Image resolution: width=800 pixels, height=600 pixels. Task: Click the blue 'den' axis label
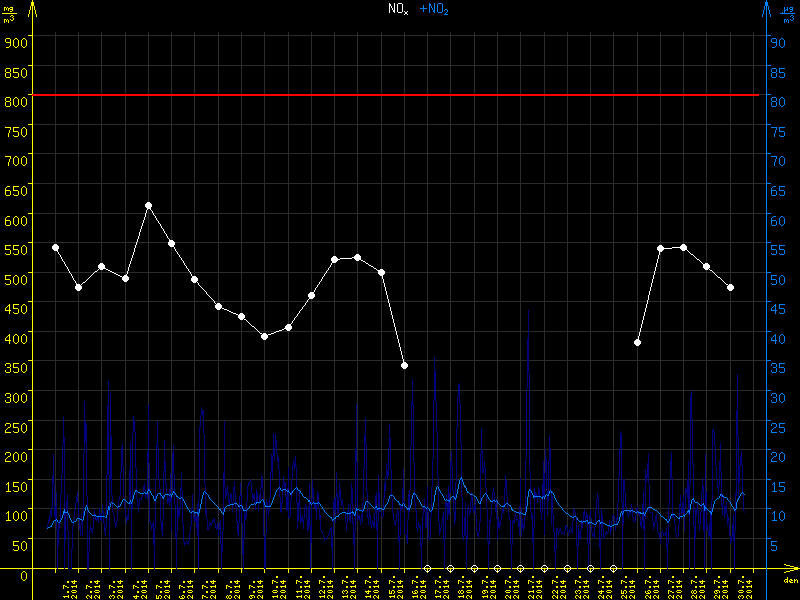(x=790, y=581)
